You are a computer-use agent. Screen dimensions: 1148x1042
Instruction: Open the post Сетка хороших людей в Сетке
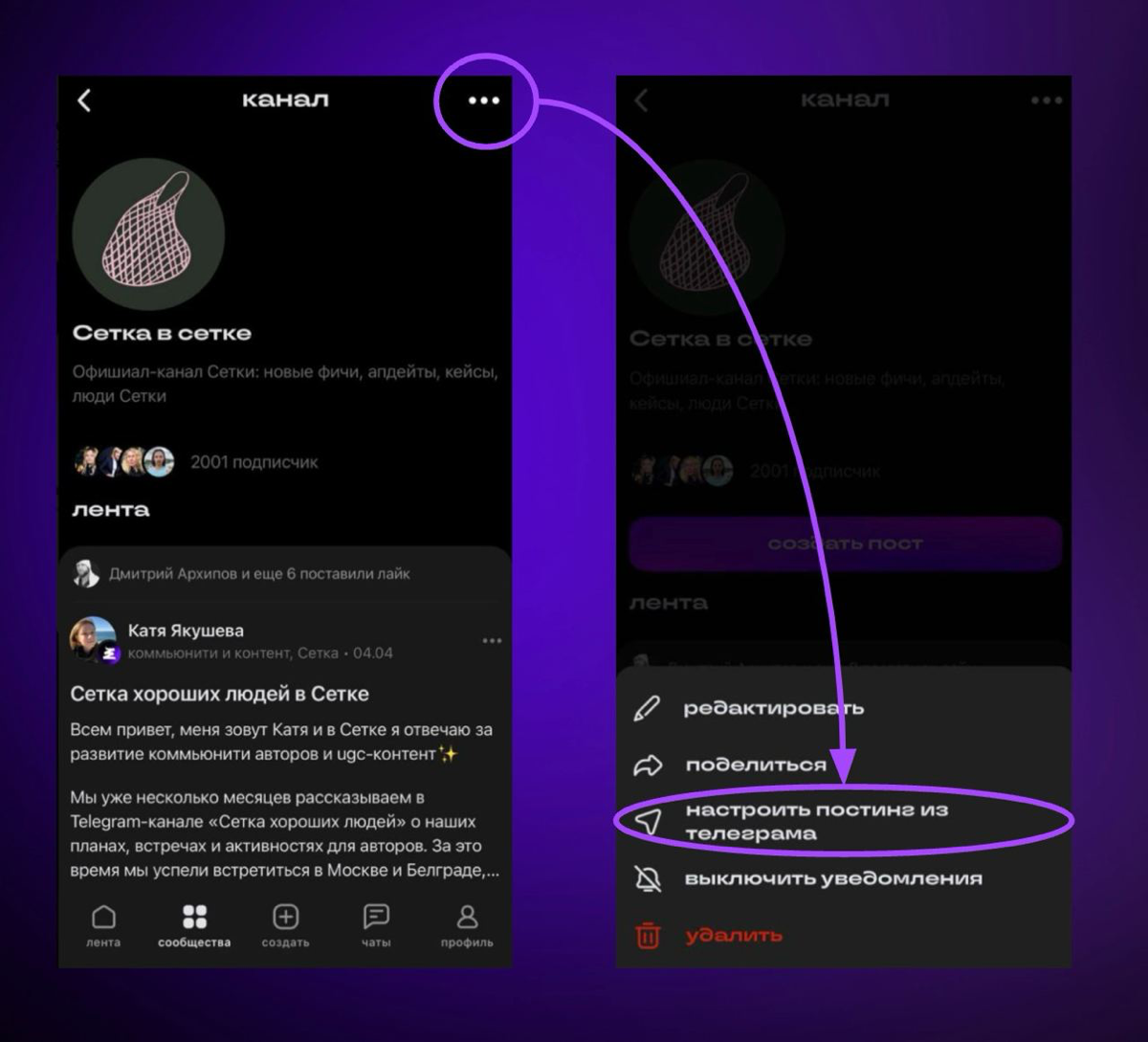219,694
